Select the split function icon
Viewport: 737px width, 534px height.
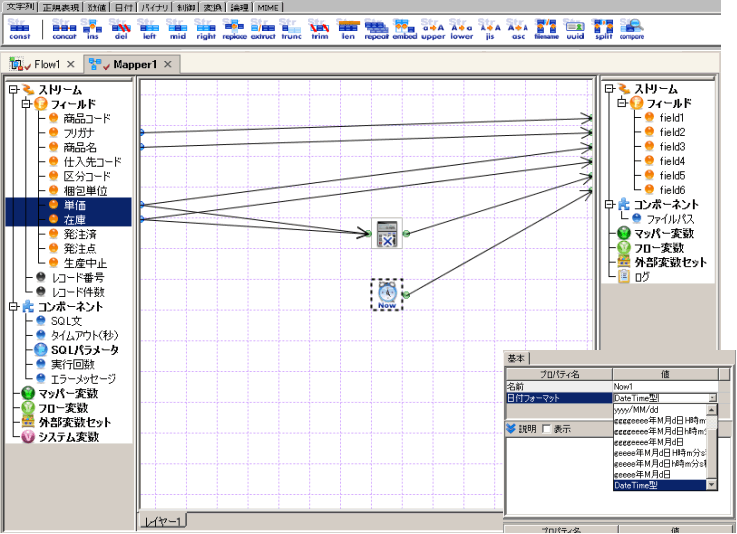pyautogui.click(x=603, y=28)
